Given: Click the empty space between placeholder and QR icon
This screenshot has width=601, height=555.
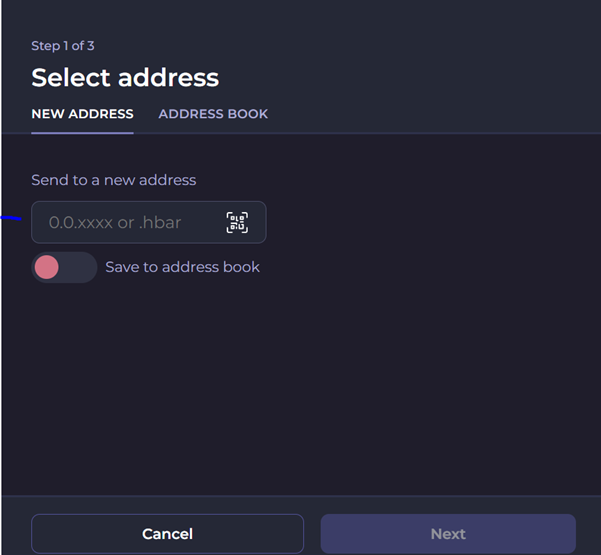Looking at the screenshot, I should [x=203, y=222].
